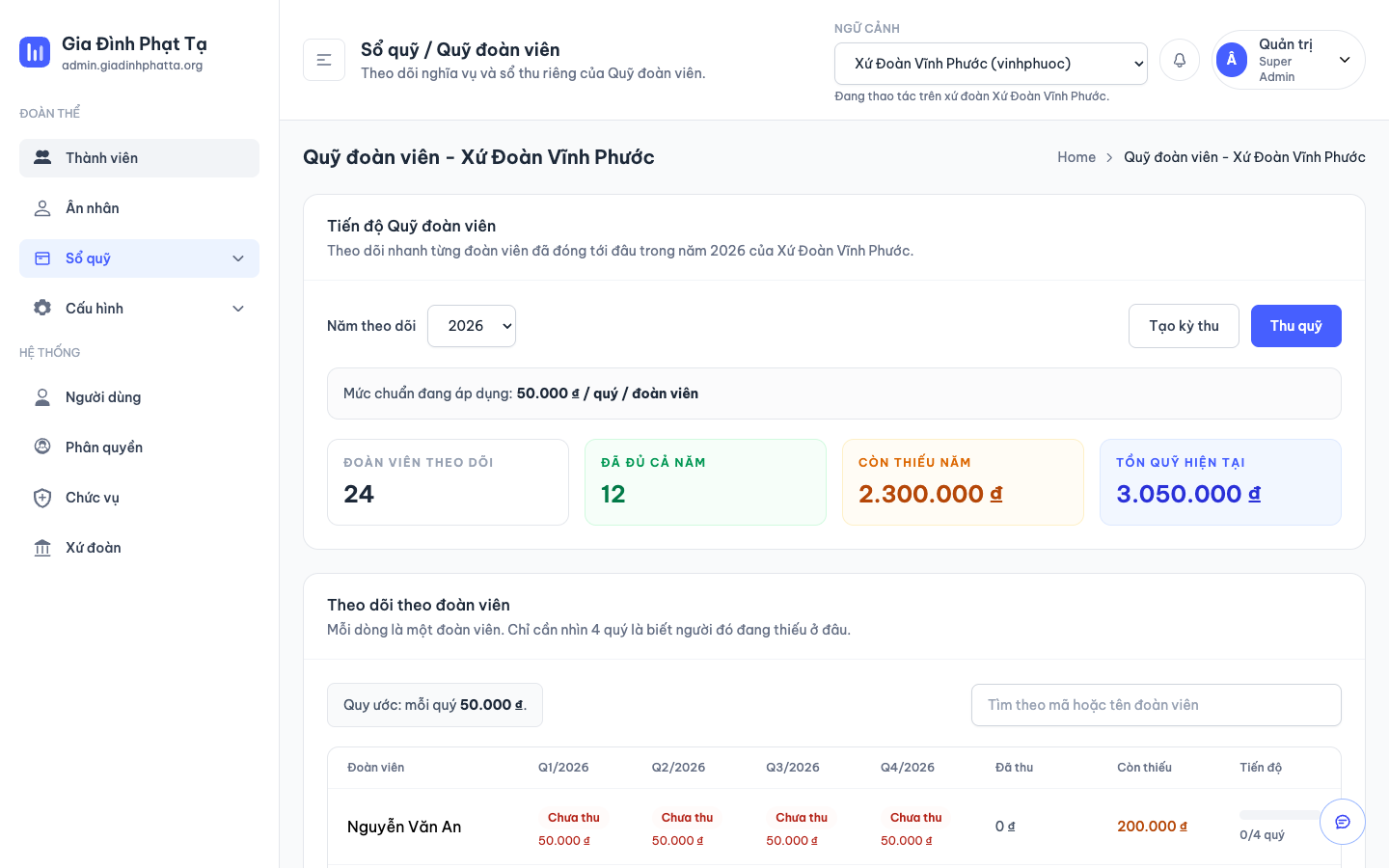1389x868 pixels.
Task: Click the Ân nhân person icon
Action: click(42, 208)
